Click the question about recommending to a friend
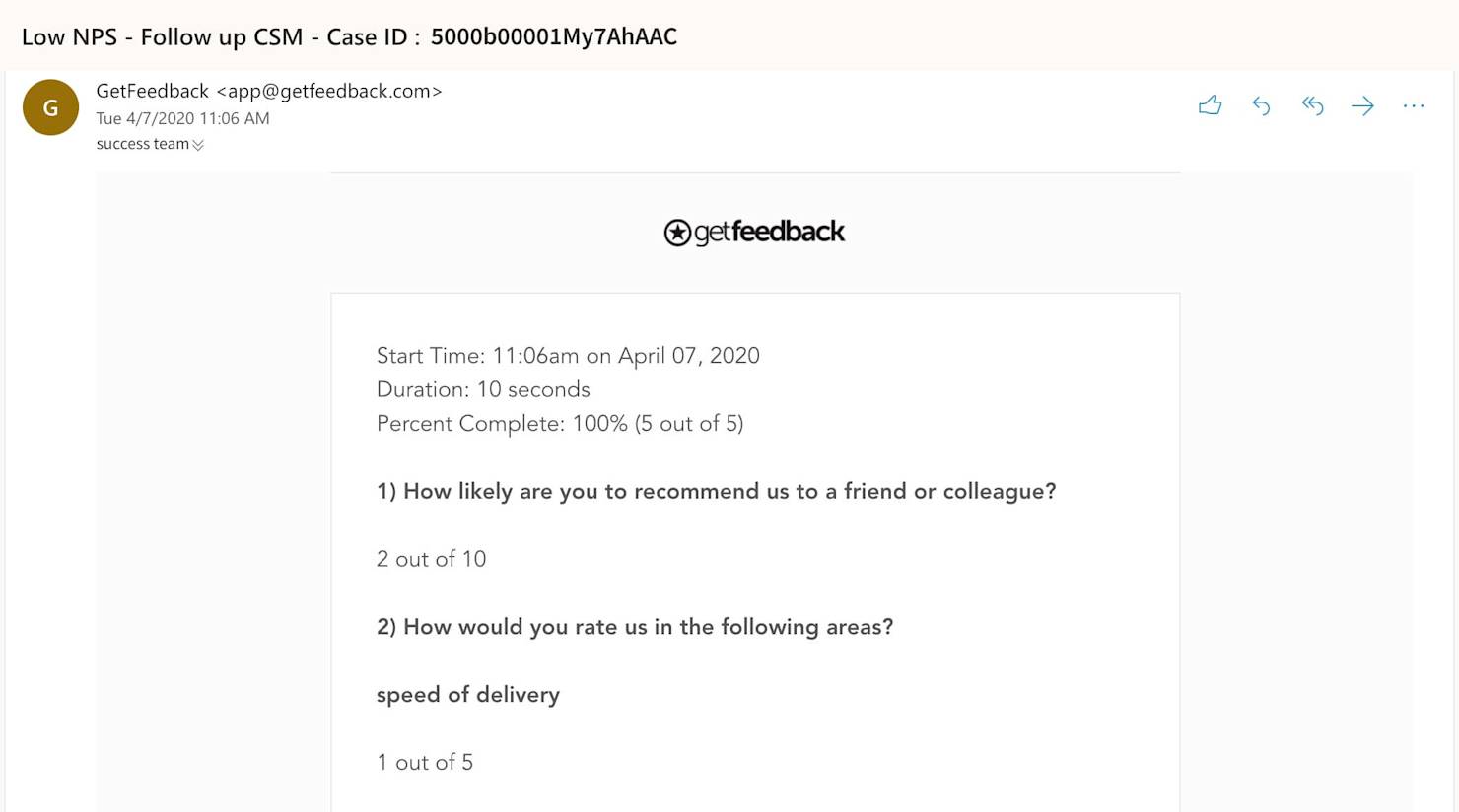The height and width of the screenshot is (812, 1459). coord(716,491)
